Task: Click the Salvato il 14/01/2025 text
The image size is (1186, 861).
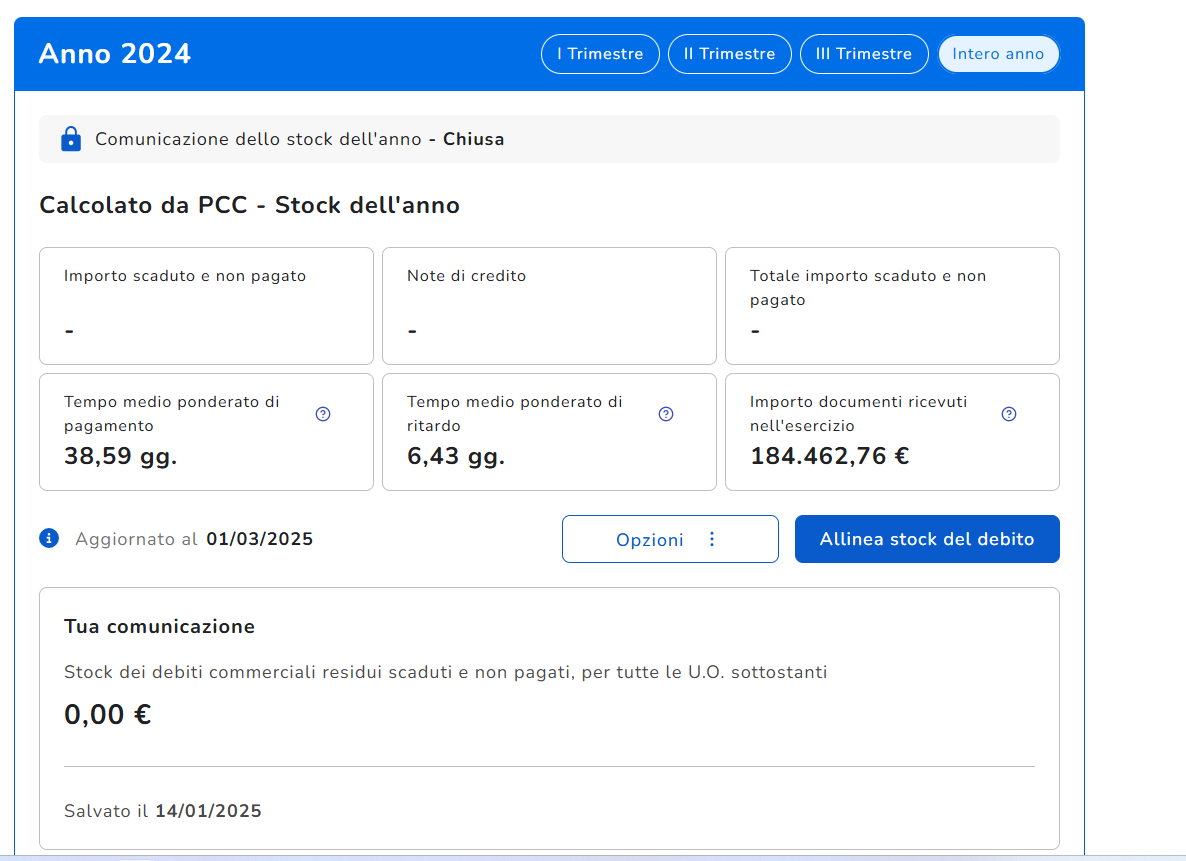Action: [162, 811]
